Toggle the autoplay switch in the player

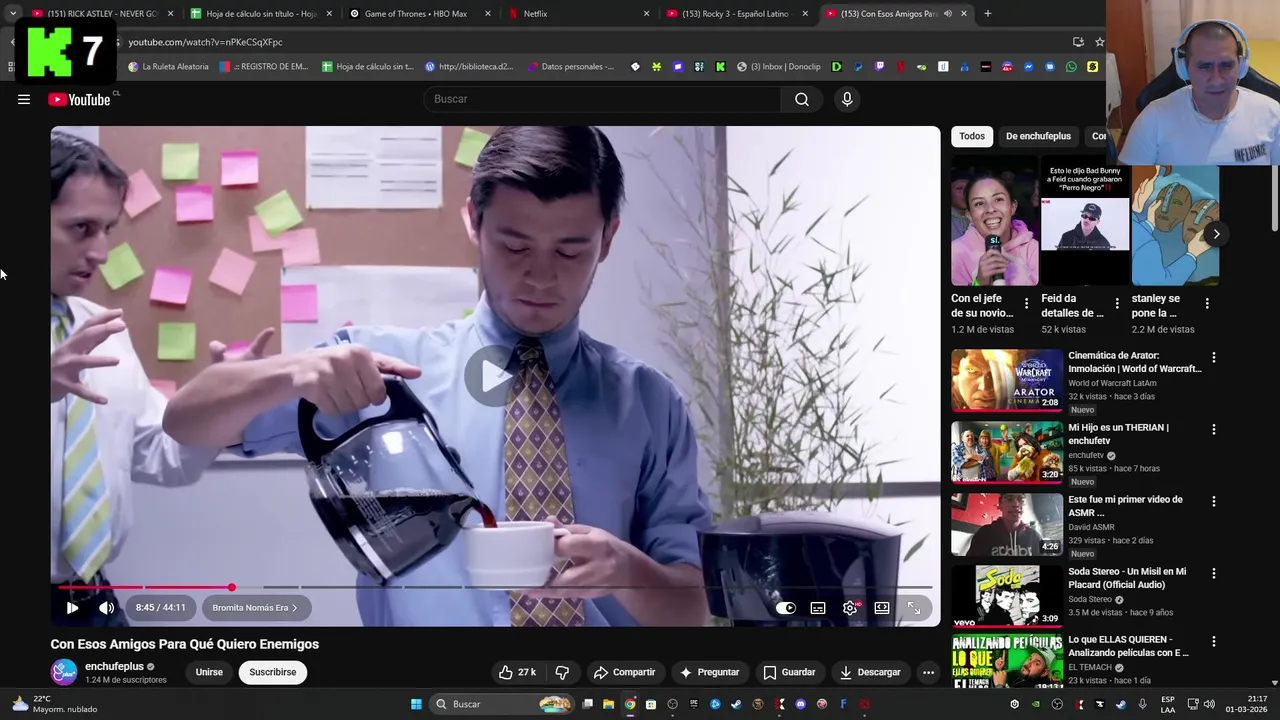point(786,608)
